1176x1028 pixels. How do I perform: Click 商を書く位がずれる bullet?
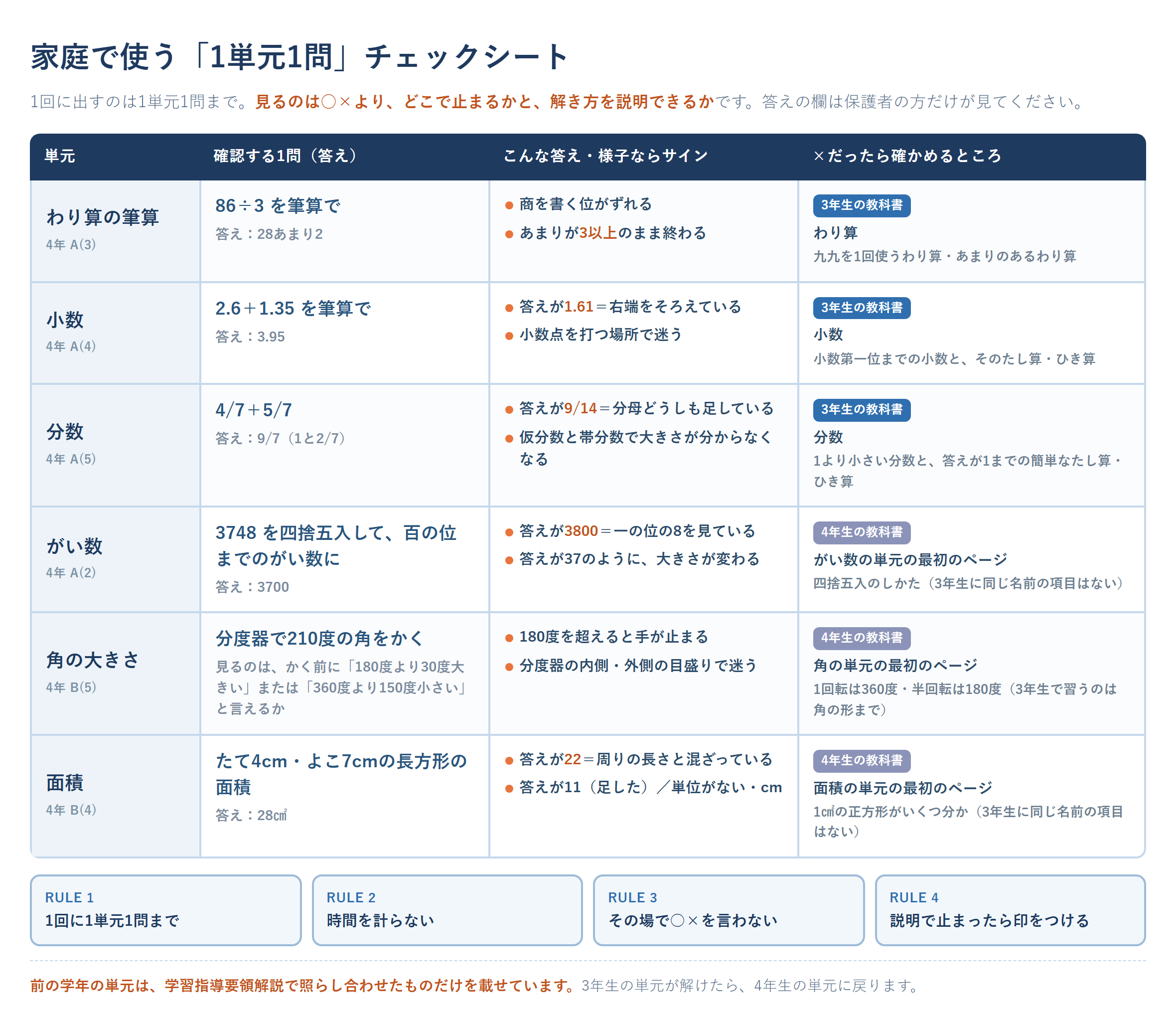(x=579, y=204)
